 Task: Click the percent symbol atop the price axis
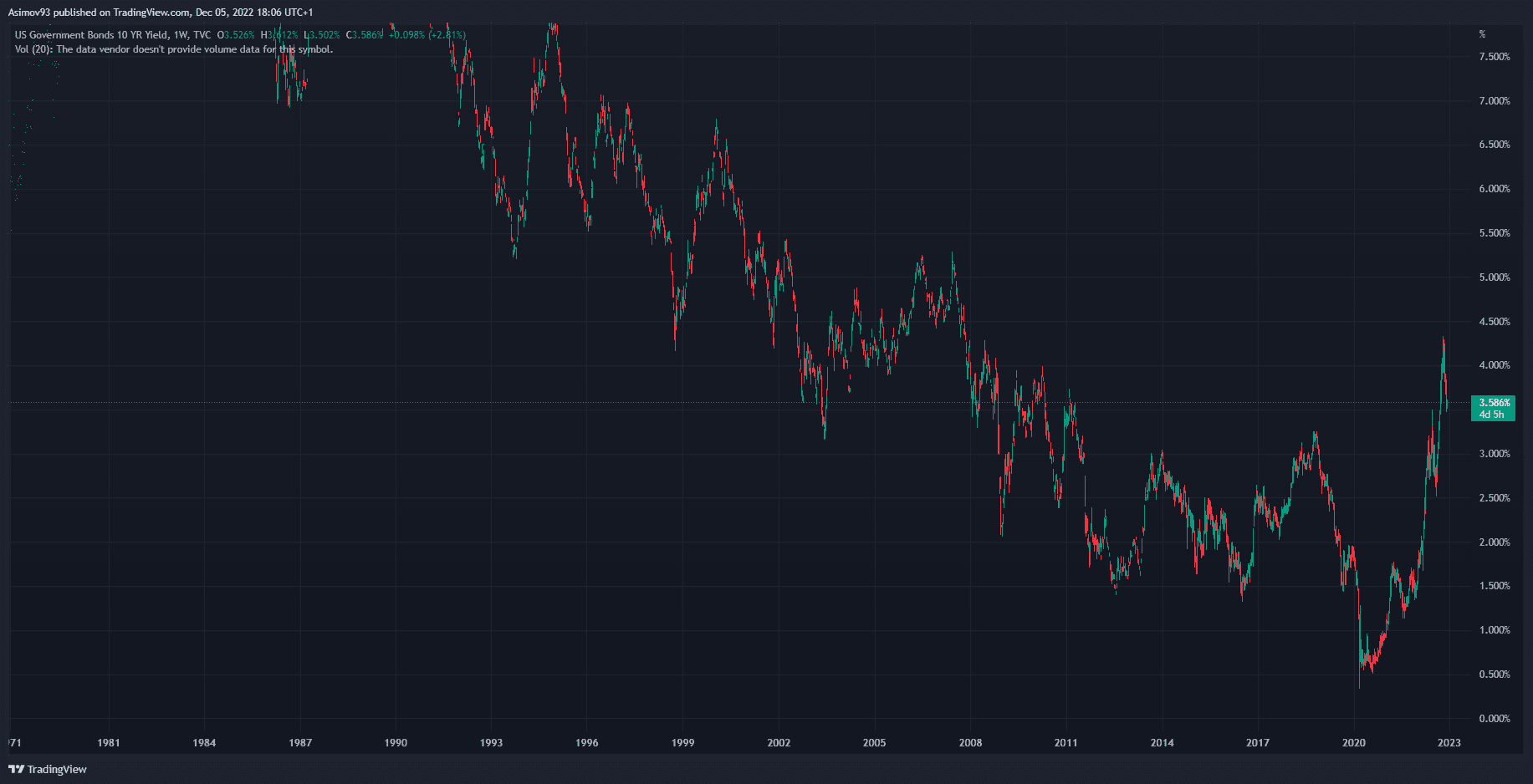(x=1482, y=34)
